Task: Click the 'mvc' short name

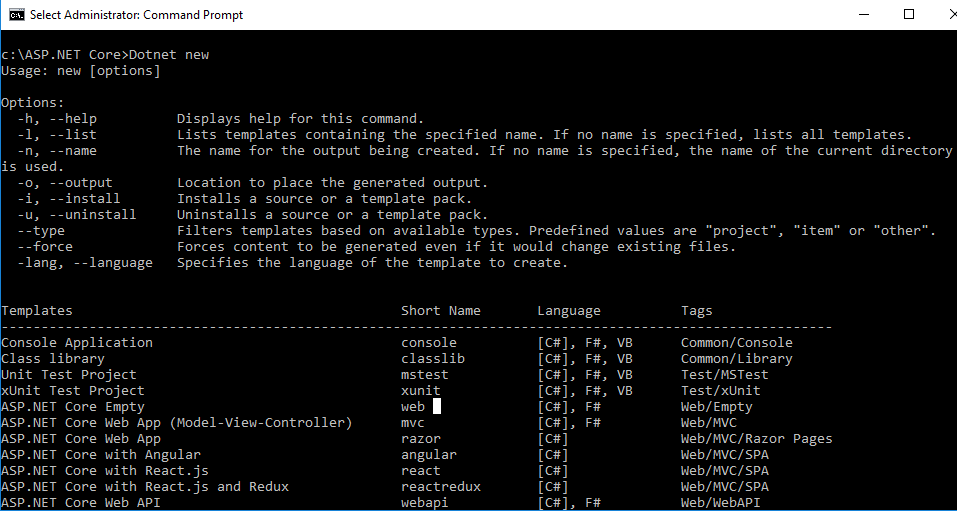Action: click(413, 422)
